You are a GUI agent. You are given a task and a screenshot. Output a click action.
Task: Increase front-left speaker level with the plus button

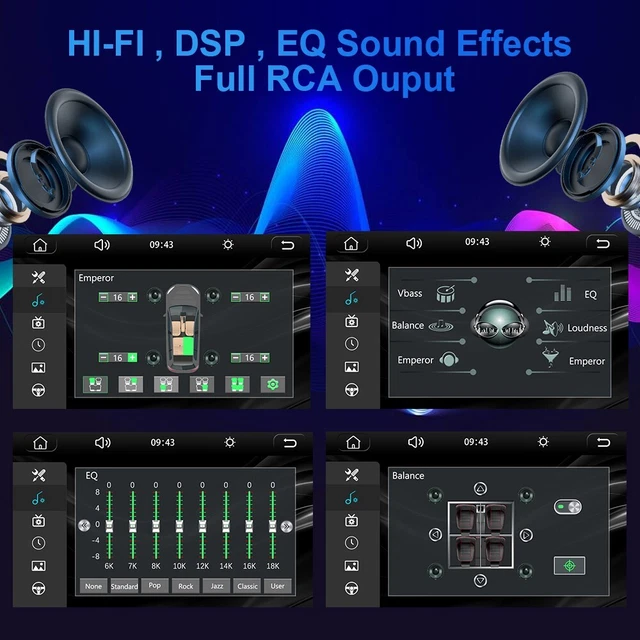[x=132, y=297]
